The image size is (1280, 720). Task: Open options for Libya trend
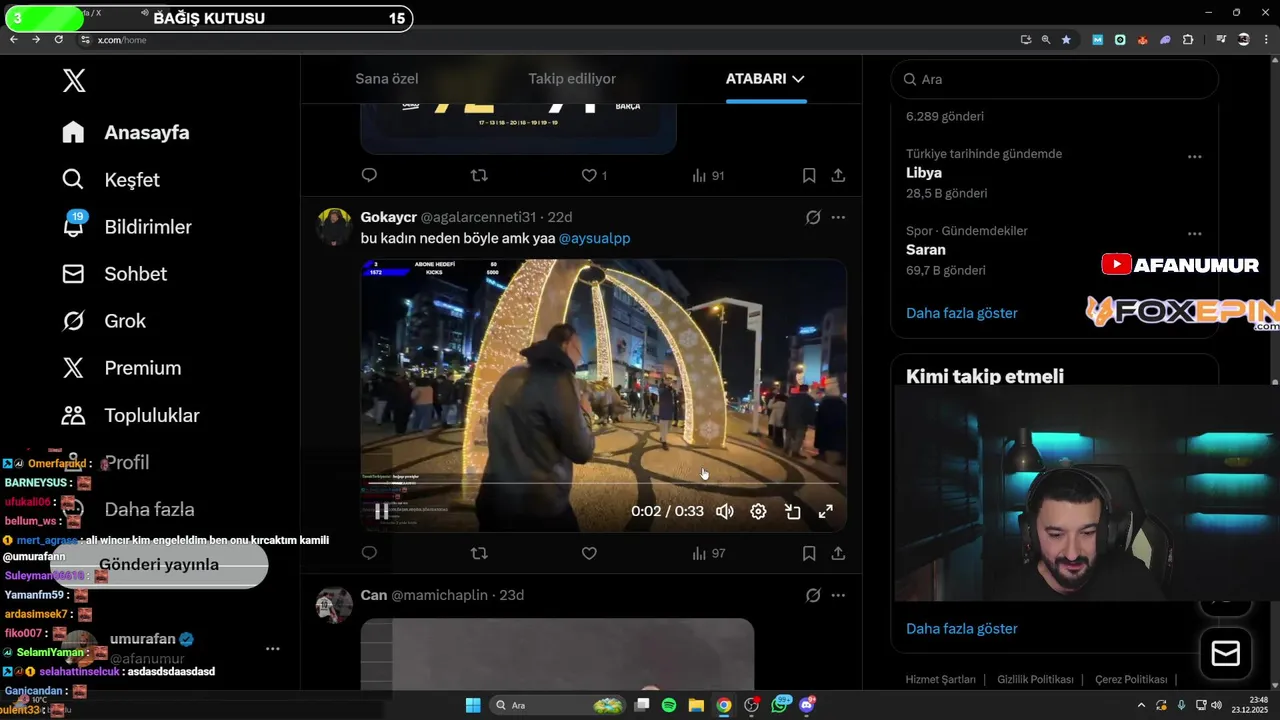click(1194, 157)
